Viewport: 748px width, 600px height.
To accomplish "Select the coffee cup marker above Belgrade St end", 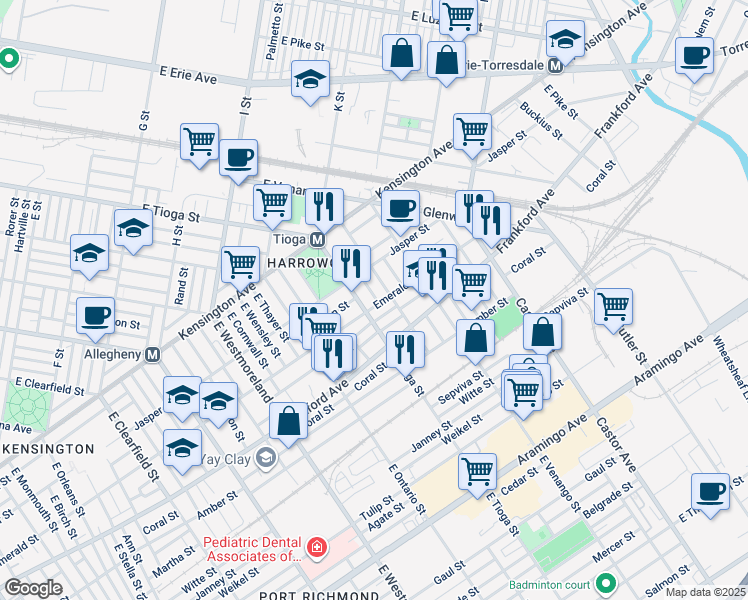I will [x=710, y=494].
